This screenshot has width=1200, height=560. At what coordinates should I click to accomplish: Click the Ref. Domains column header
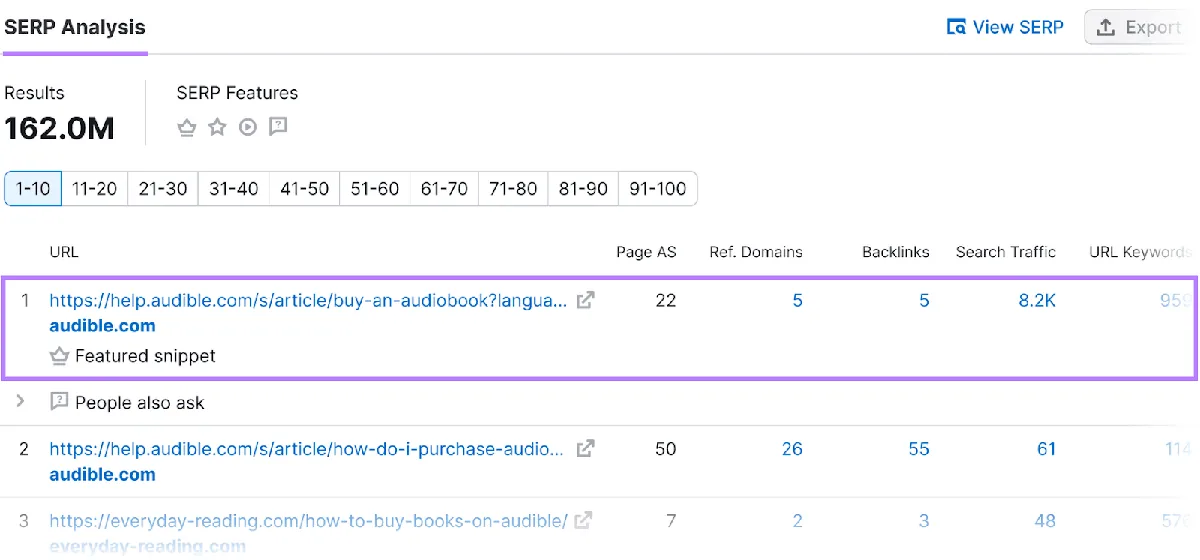click(756, 252)
